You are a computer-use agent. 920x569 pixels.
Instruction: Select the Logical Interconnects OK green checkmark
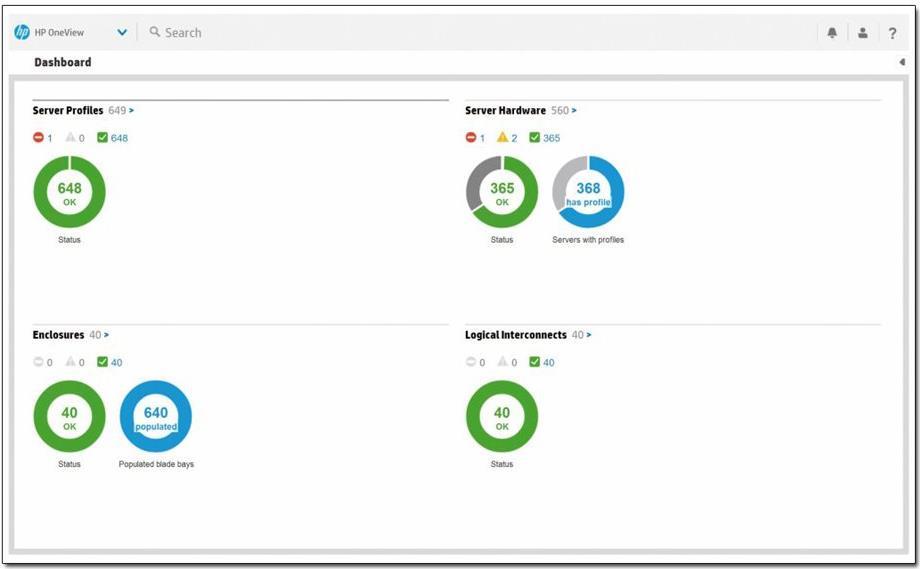(x=534, y=362)
